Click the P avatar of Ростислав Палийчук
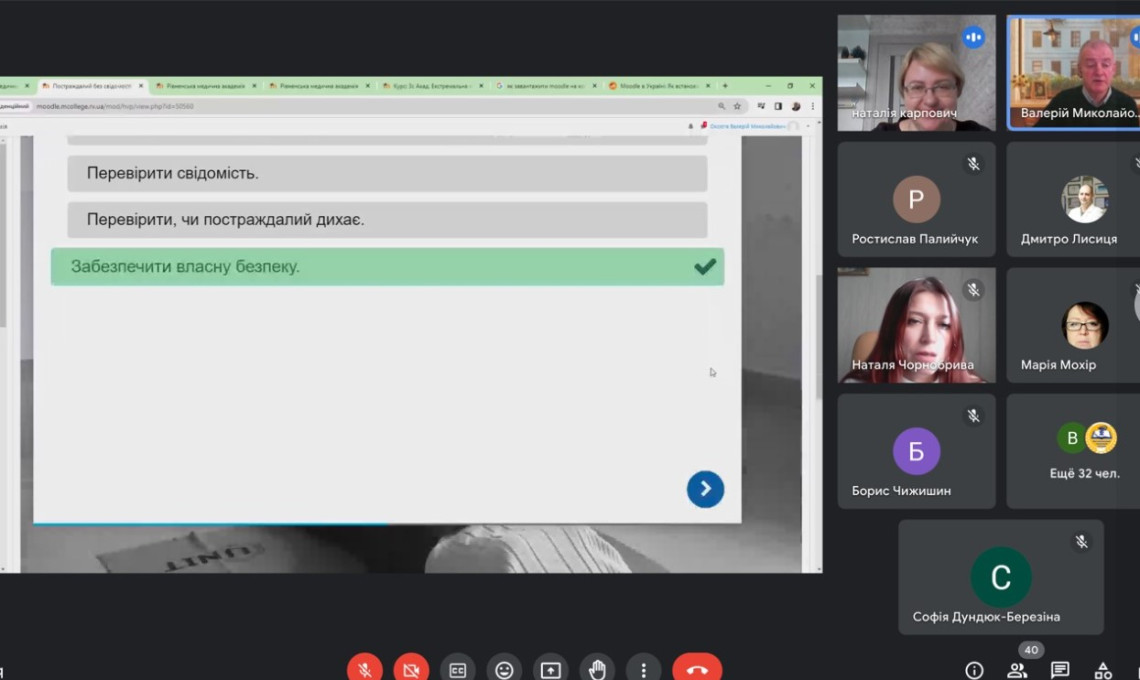1140x680 pixels. tap(916, 199)
